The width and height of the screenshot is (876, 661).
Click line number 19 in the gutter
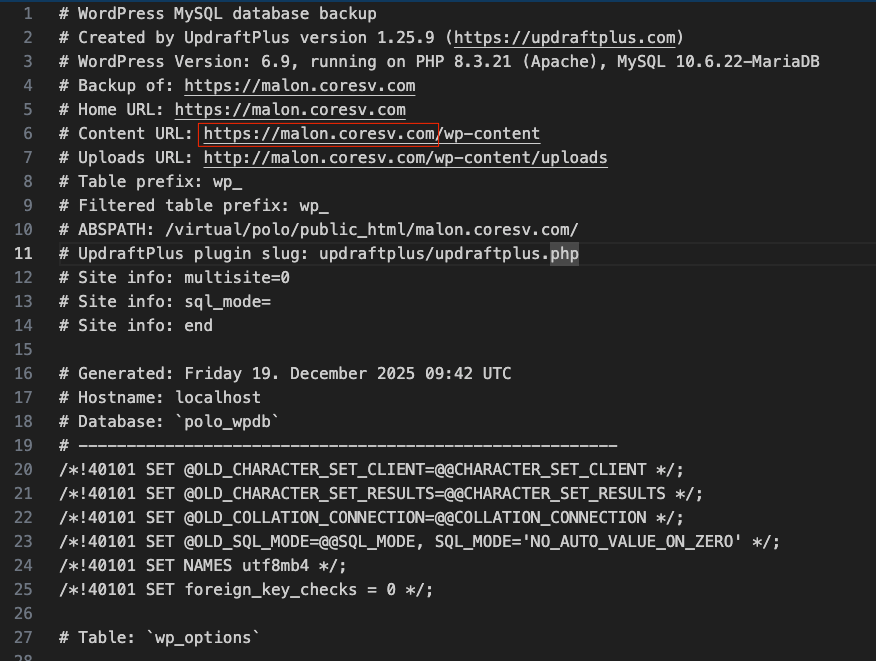24,445
